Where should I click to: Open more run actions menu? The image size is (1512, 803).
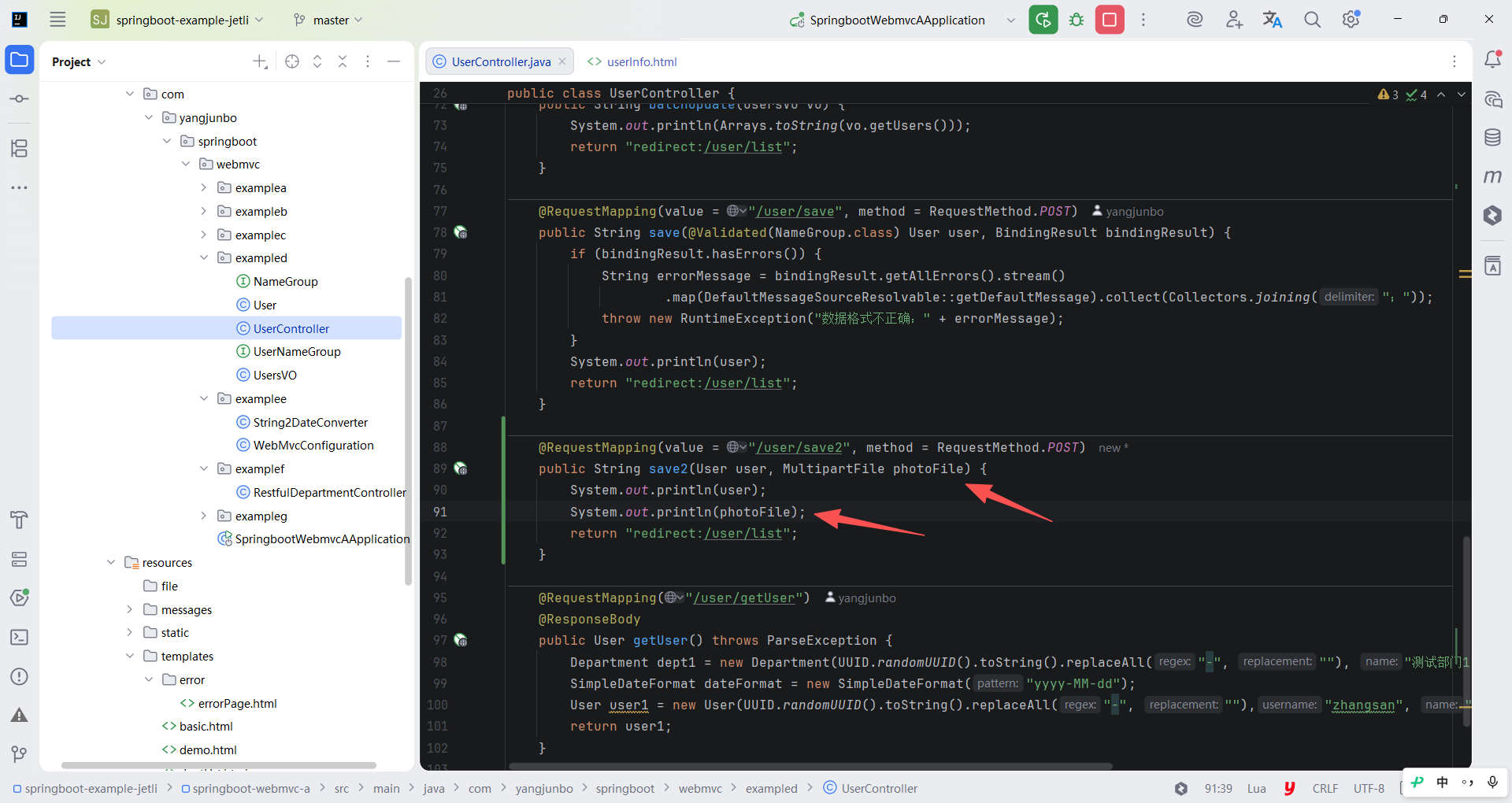[x=1143, y=20]
